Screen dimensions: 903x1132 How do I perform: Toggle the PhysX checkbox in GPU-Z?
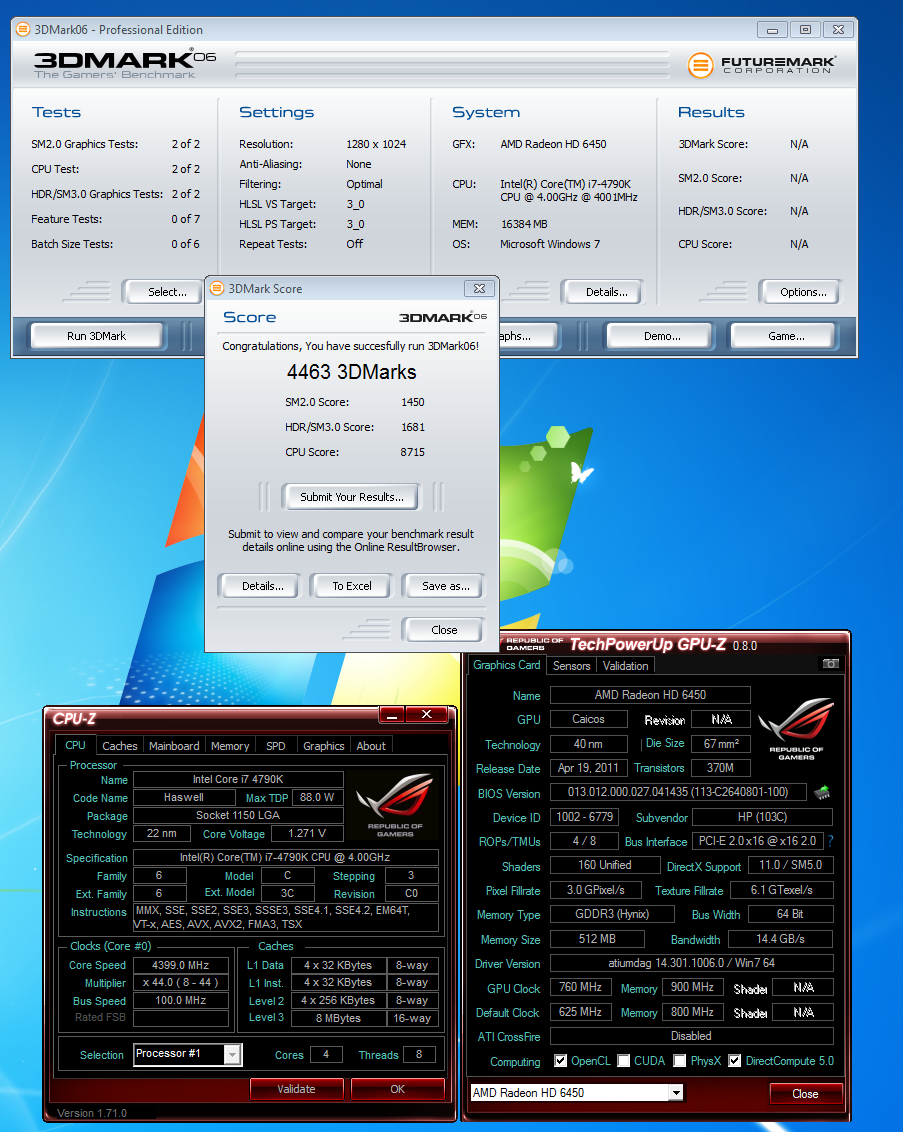(679, 1061)
